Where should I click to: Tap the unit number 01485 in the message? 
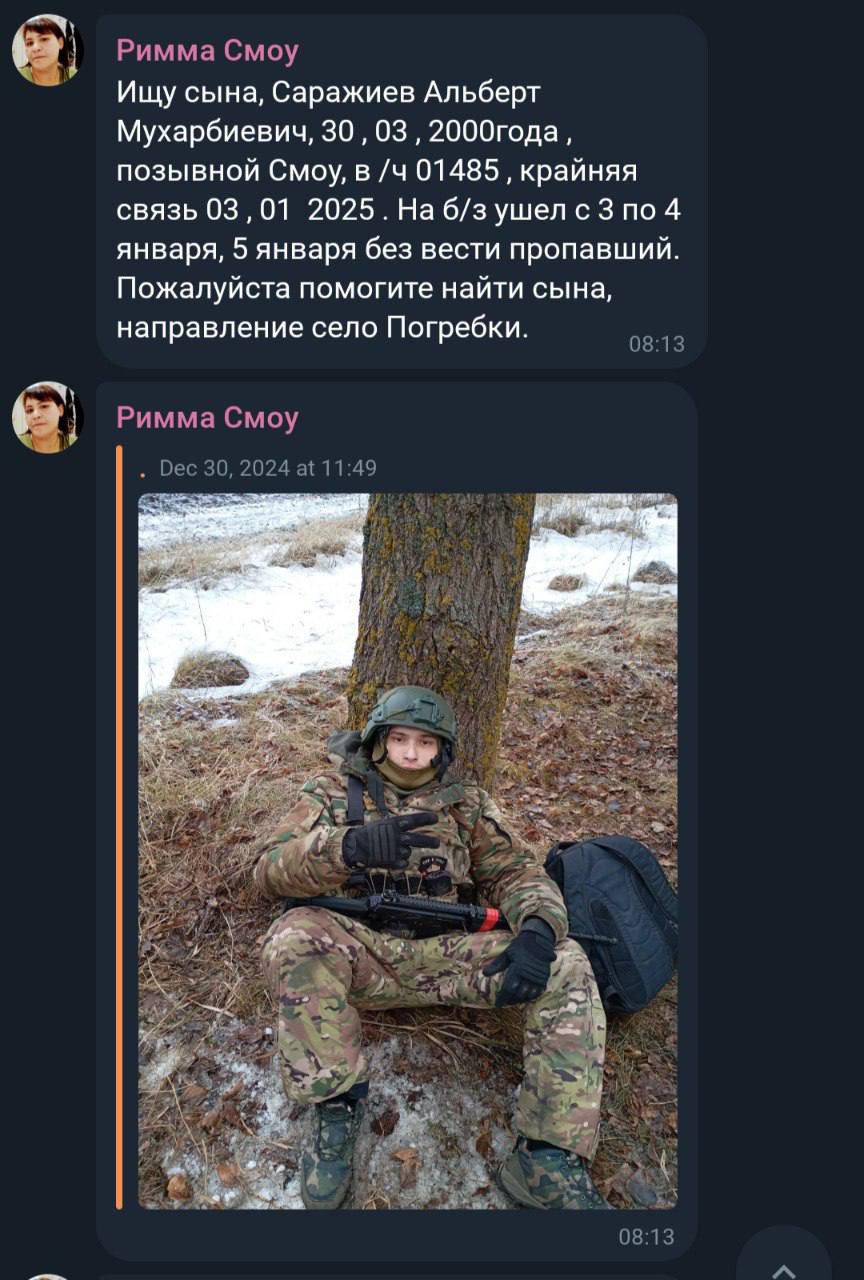pyautogui.click(x=456, y=171)
